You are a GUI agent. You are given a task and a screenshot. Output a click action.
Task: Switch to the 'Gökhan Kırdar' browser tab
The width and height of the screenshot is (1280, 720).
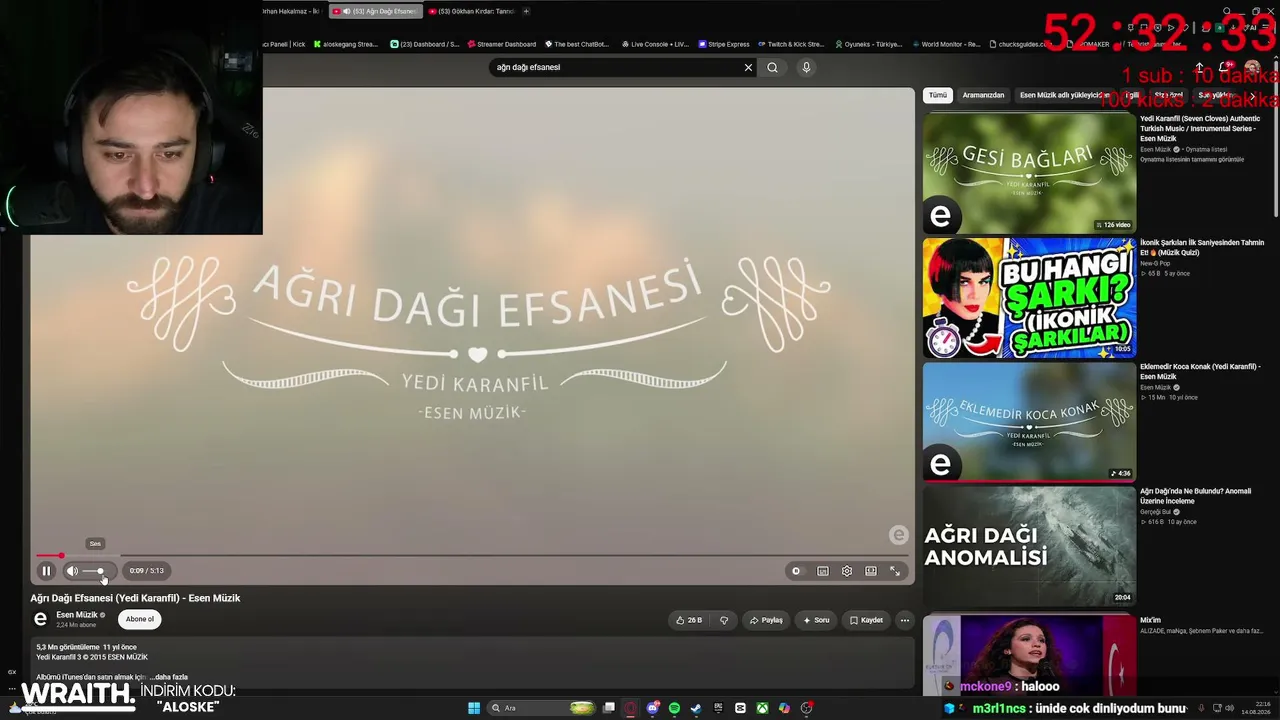point(471,11)
